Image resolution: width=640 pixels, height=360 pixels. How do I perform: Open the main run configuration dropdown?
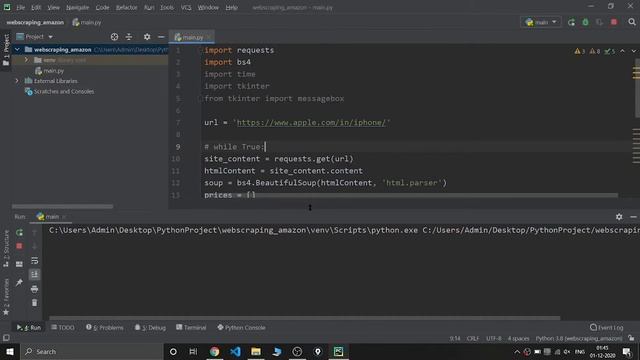point(541,22)
